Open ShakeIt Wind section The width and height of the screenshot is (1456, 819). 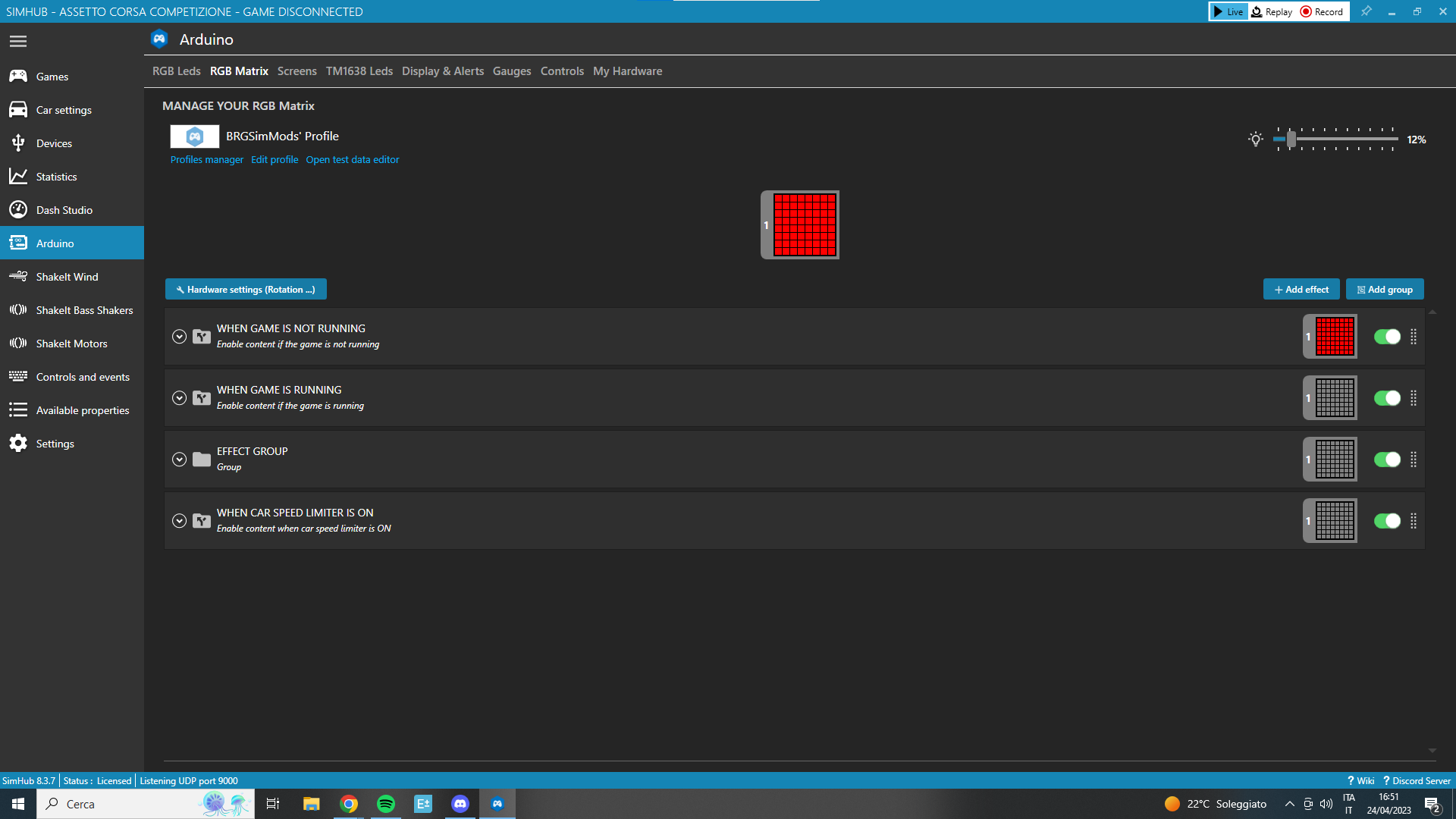pos(72,277)
